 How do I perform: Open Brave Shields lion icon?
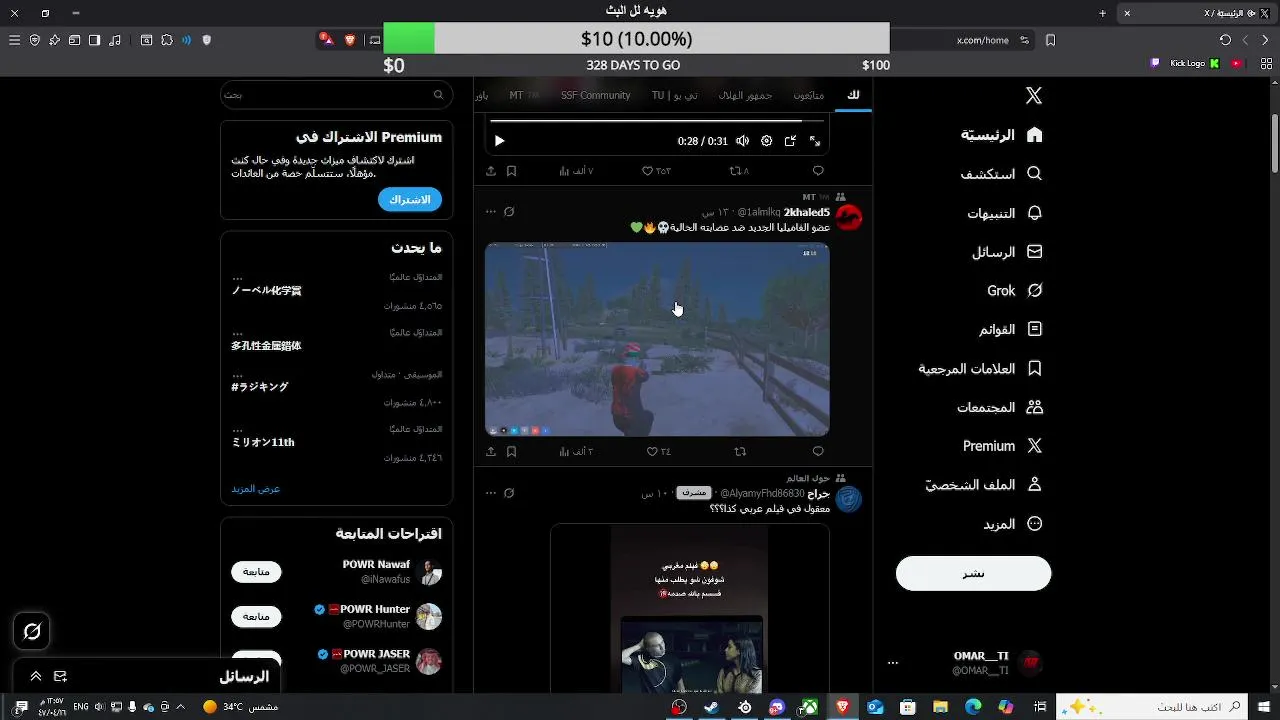click(350, 40)
